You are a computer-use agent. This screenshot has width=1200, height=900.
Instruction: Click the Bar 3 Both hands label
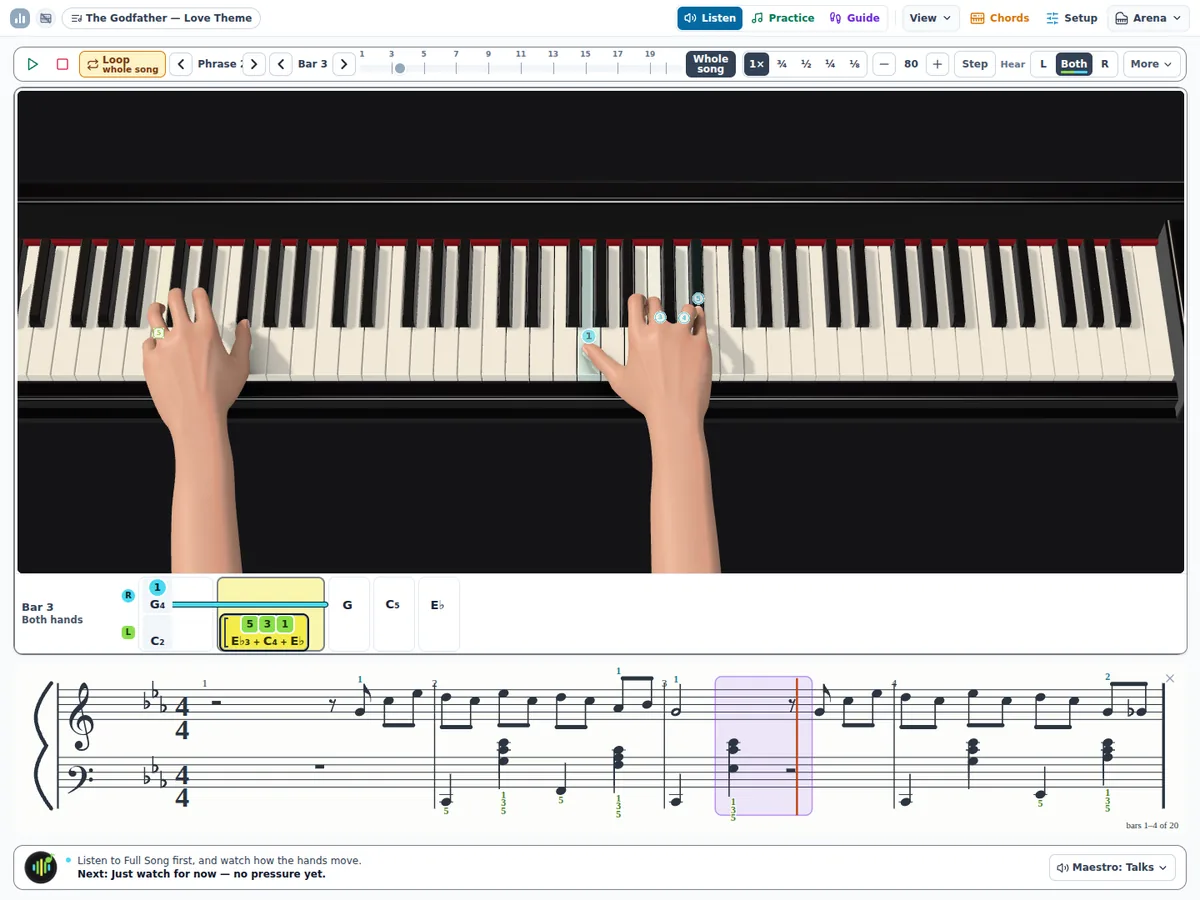(52, 613)
